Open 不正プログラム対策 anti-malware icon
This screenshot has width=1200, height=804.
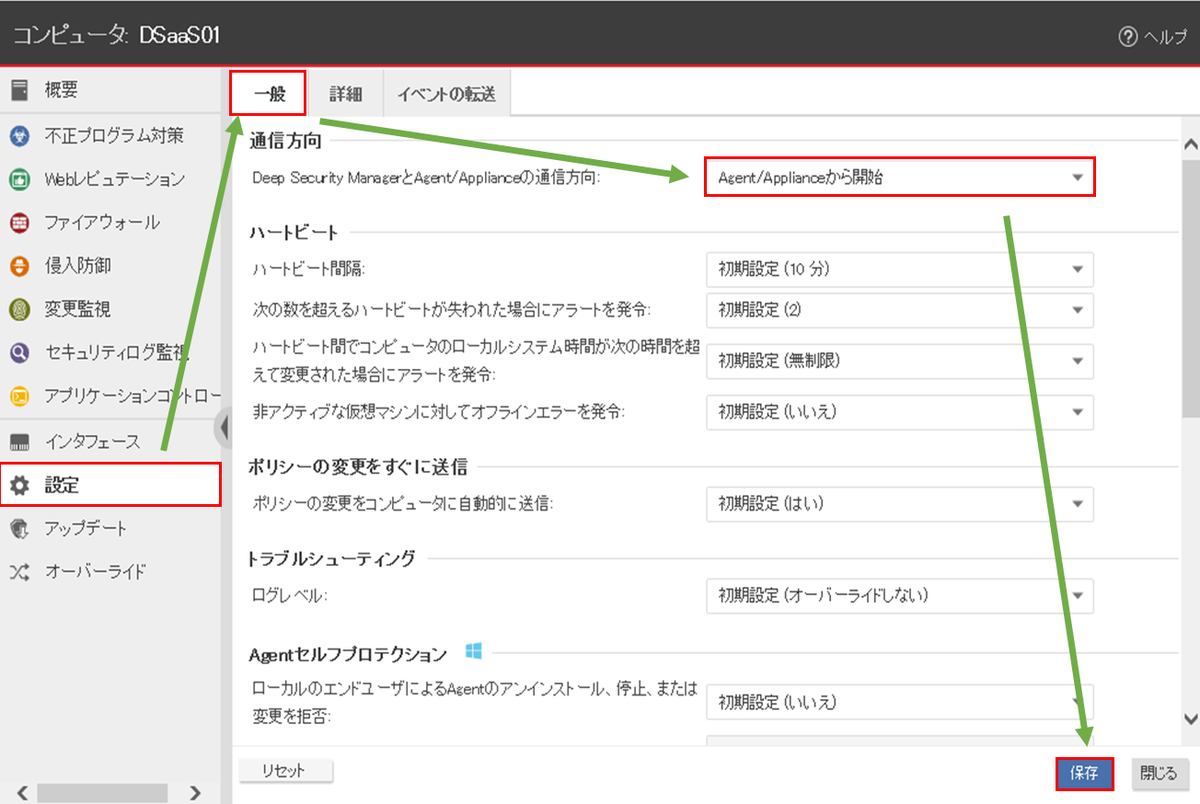19,135
